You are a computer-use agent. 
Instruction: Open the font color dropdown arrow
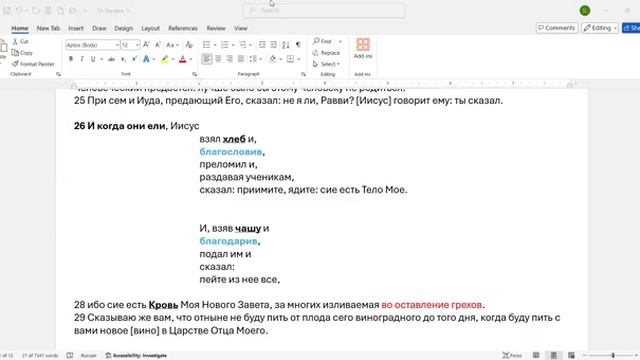191,60
